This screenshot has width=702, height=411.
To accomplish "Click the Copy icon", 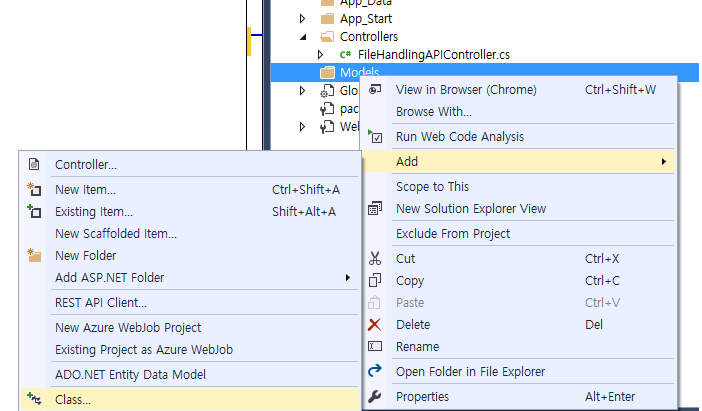I will [375, 280].
